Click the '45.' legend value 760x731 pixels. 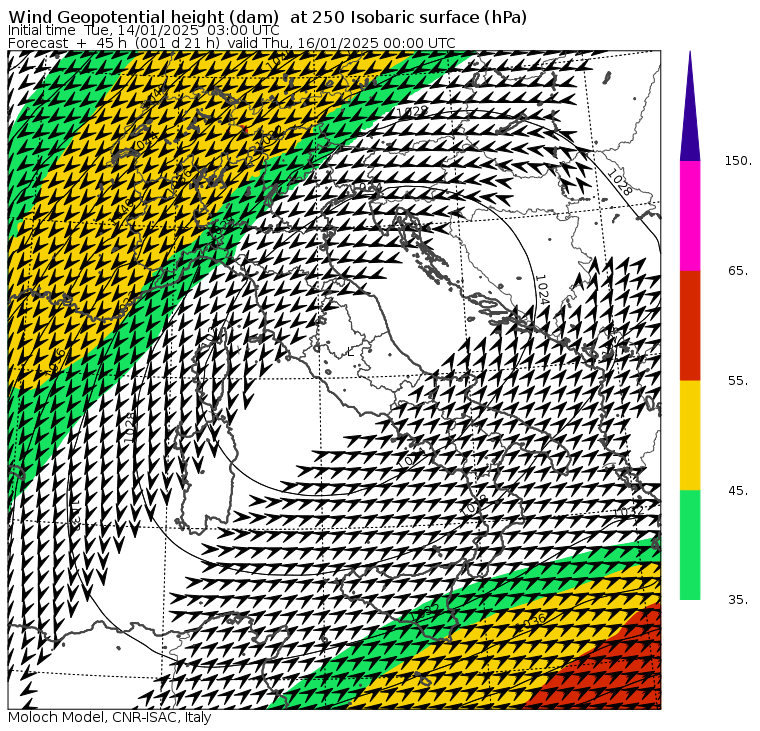coord(738,491)
